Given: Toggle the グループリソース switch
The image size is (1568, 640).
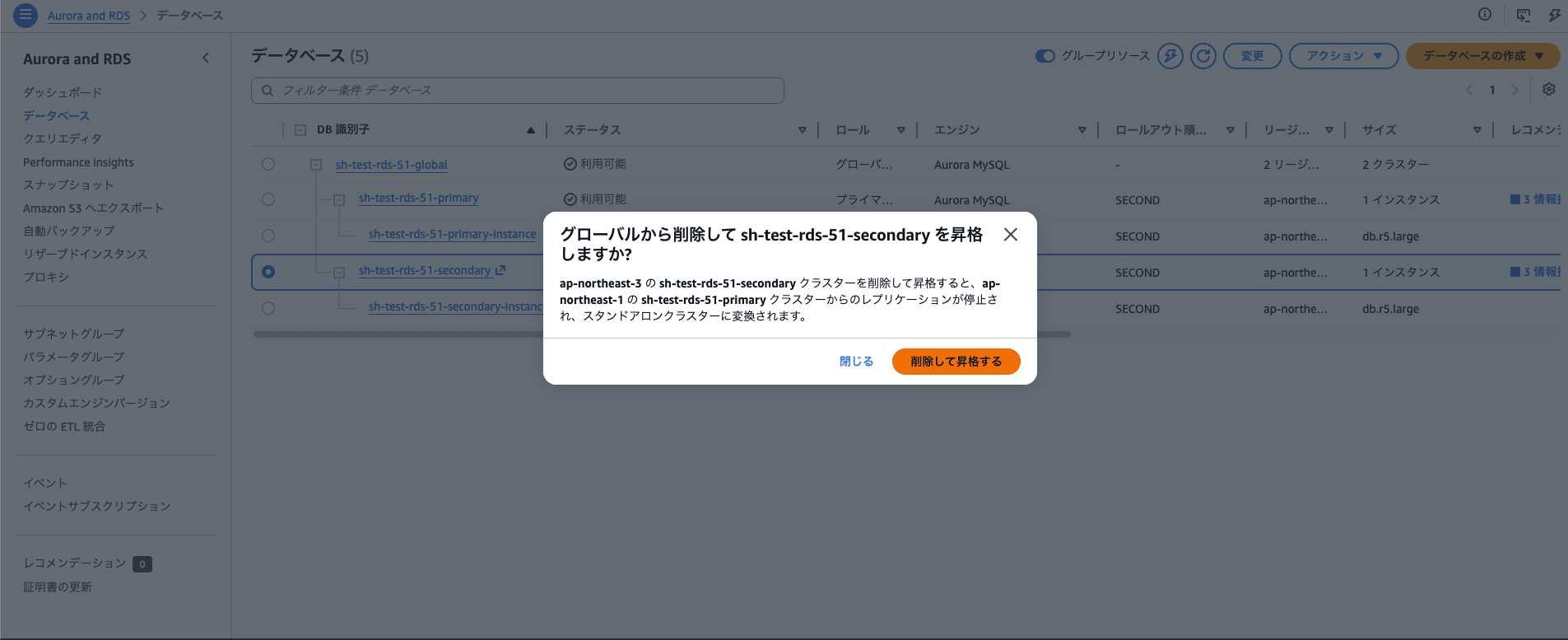Looking at the screenshot, I should pyautogui.click(x=1045, y=56).
